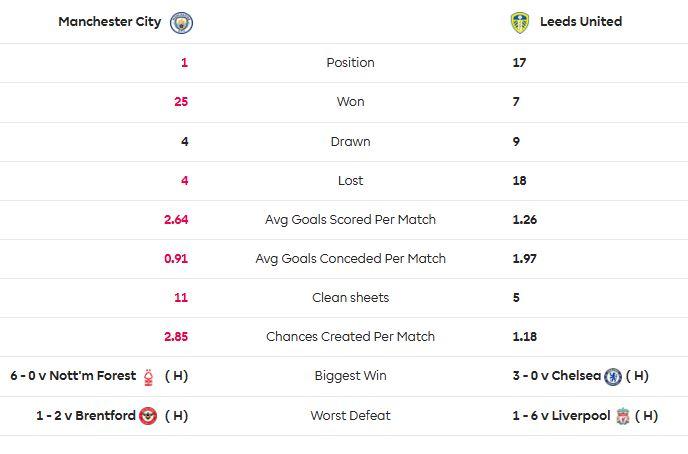Click the Clean sheets row label
This screenshot has width=688, height=454.
(x=350, y=297)
